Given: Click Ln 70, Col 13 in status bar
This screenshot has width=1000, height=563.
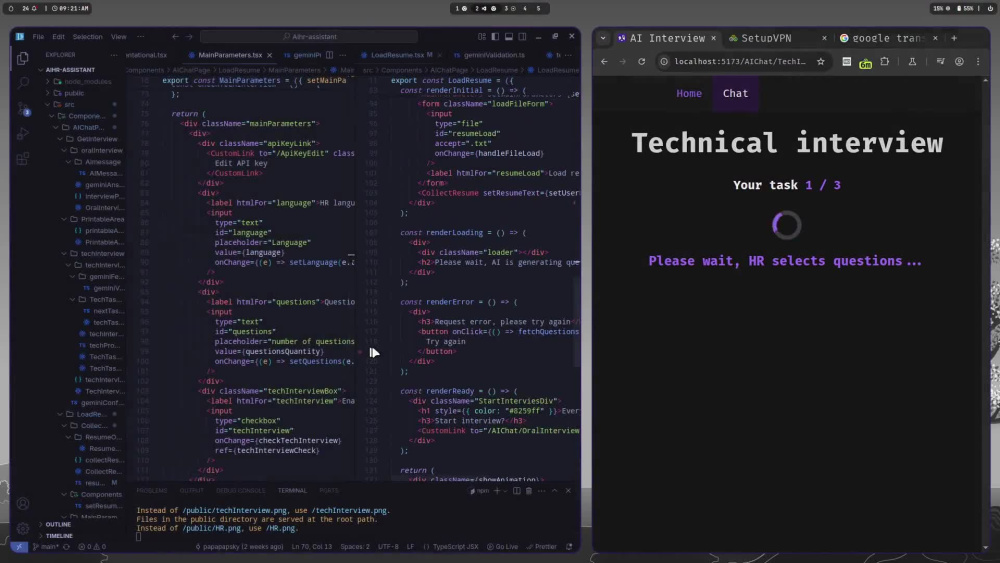Looking at the screenshot, I should [x=311, y=546].
